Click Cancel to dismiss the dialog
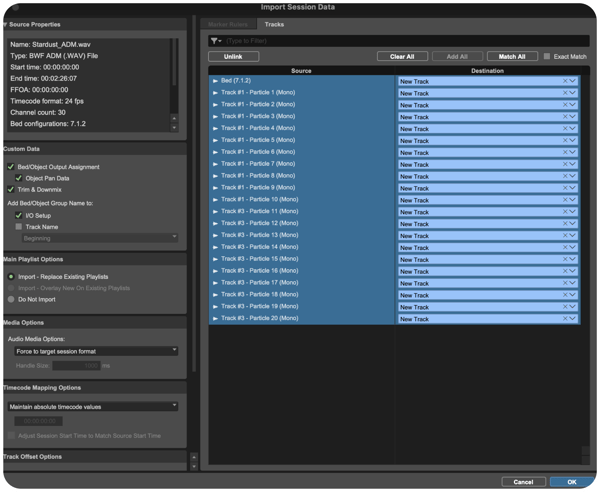The height and width of the screenshot is (492, 600). [523, 482]
